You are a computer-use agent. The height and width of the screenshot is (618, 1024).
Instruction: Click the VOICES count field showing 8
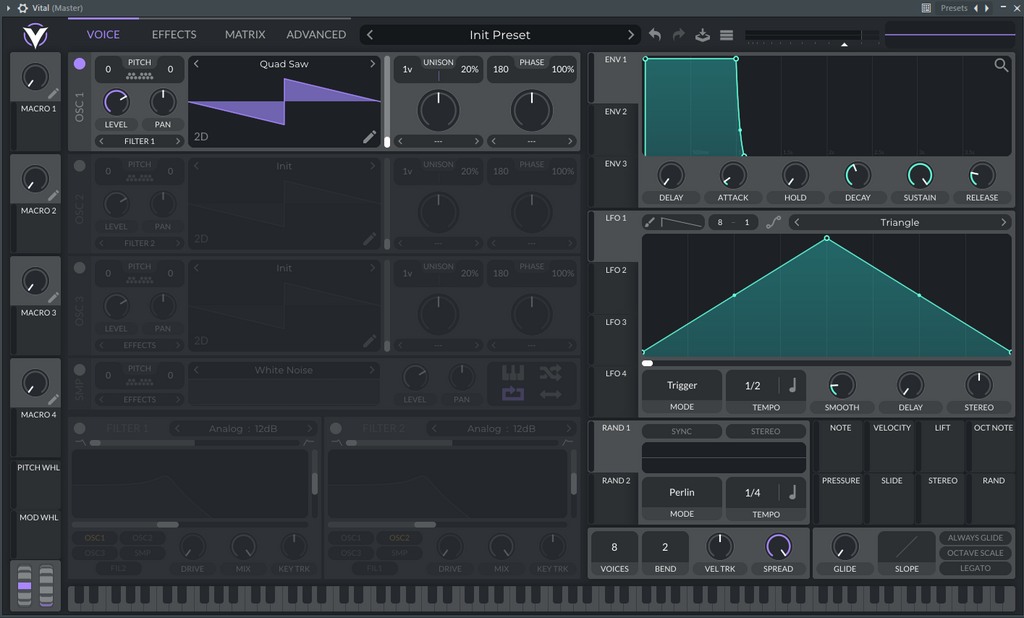614,547
